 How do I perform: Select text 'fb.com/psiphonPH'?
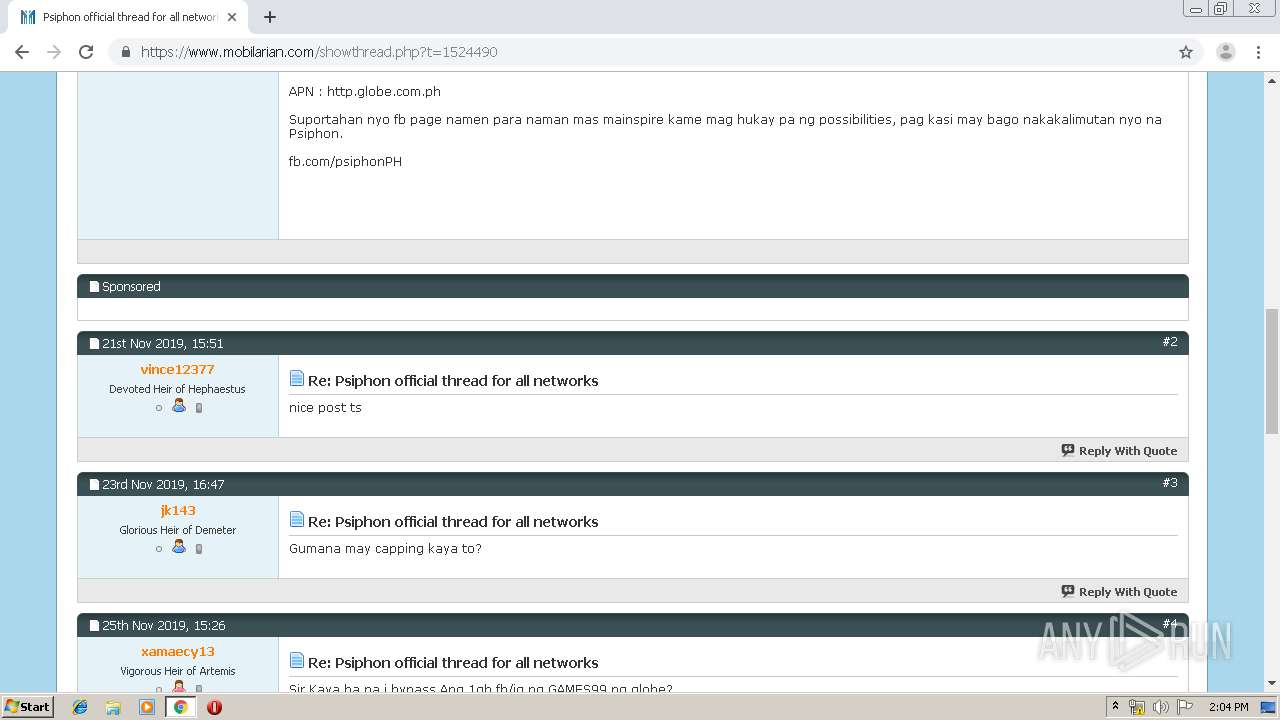tap(345, 162)
